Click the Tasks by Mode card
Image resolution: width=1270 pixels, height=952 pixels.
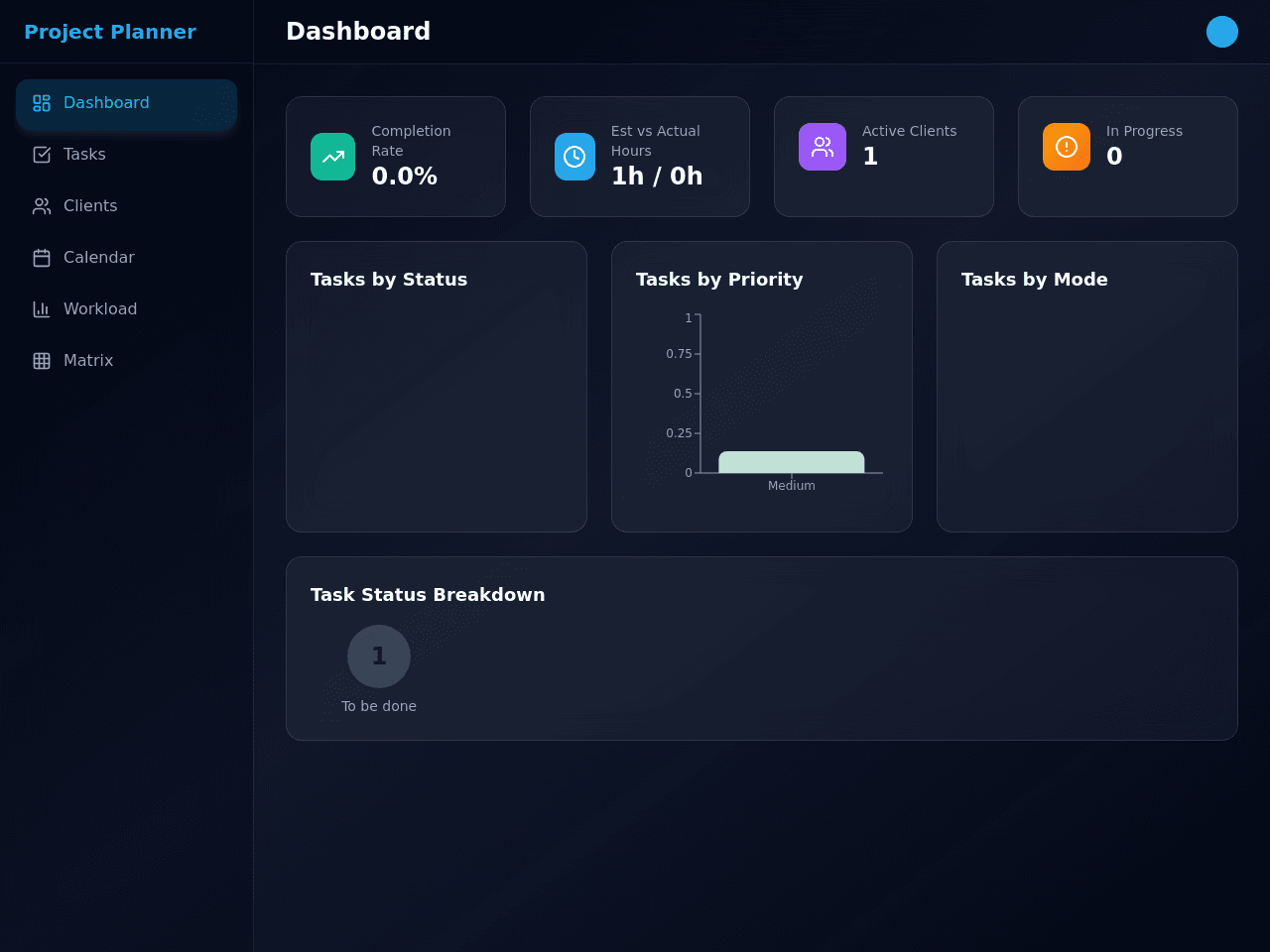coord(1087,387)
